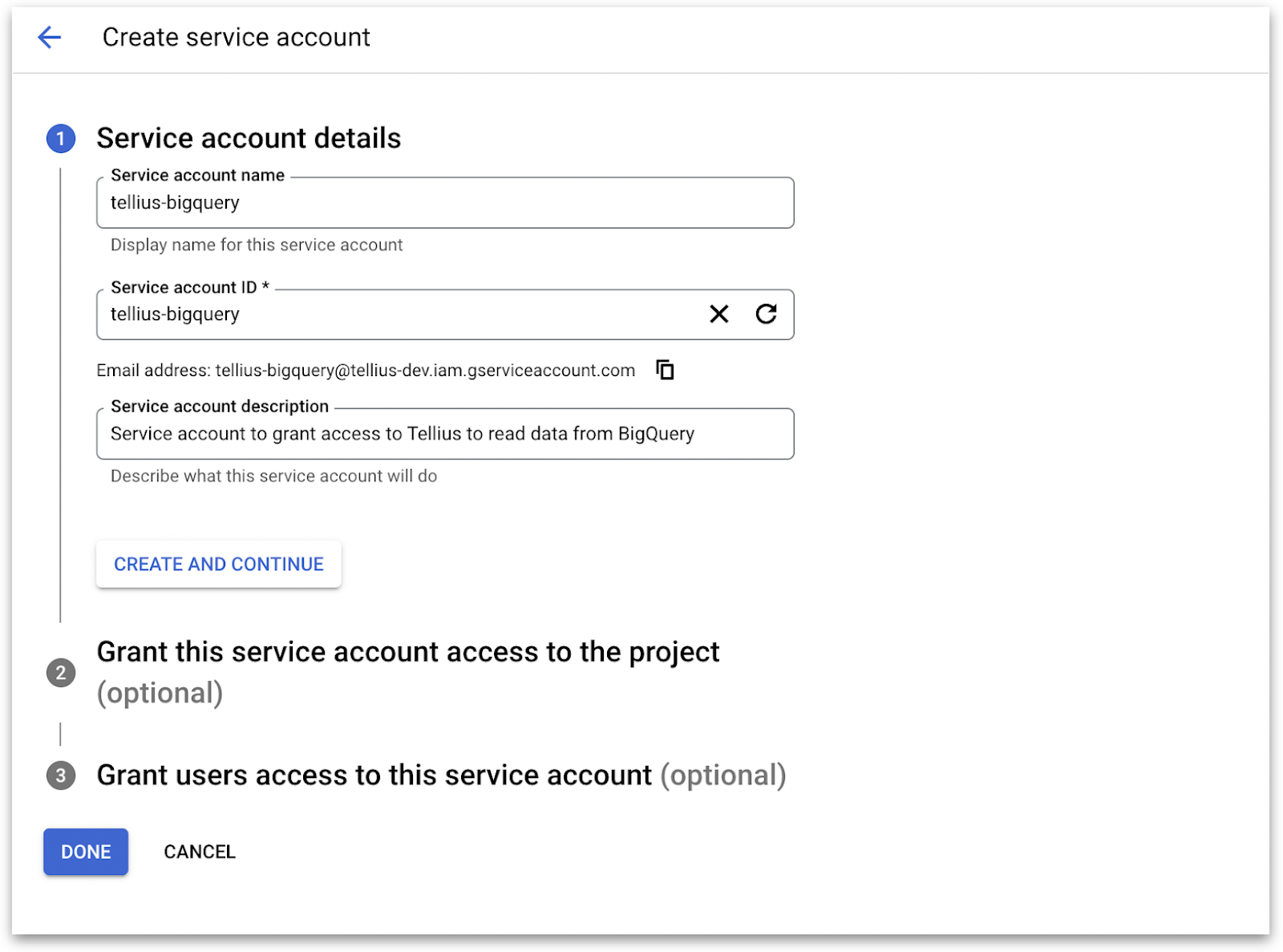
Task: Click the step 2 number badge
Action: [61, 672]
